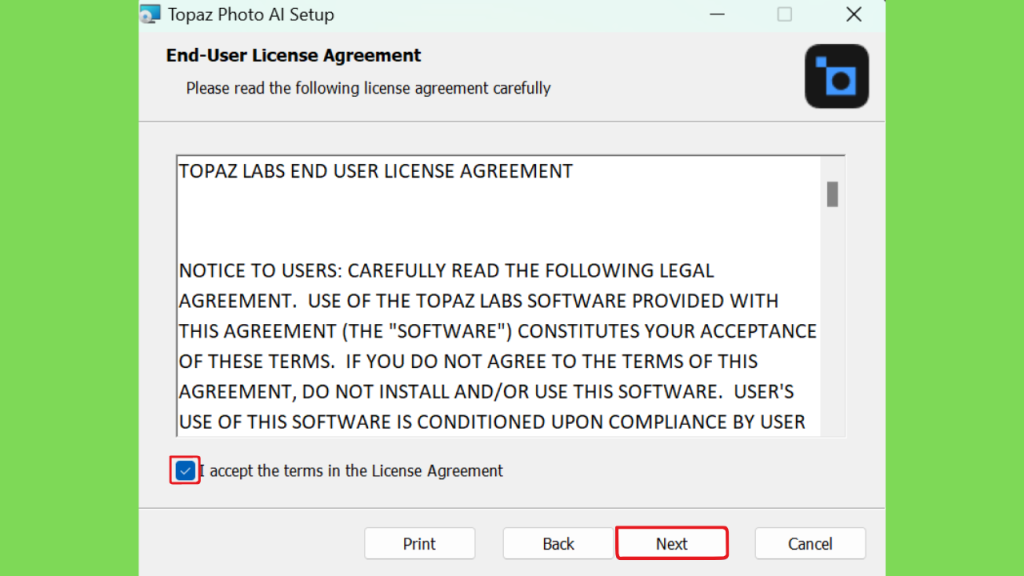The height and width of the screenshot is (576, 1024).
Task: Click 'Please read the following license agreement' subtitle
Action: (x=368, y=88)
